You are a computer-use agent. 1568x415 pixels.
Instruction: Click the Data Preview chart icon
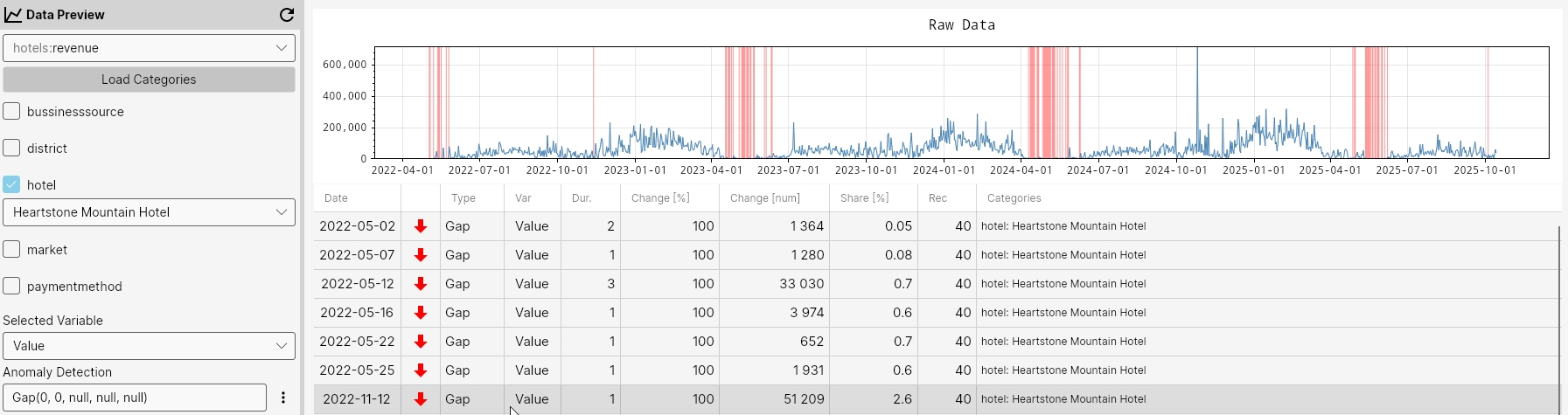13,15
